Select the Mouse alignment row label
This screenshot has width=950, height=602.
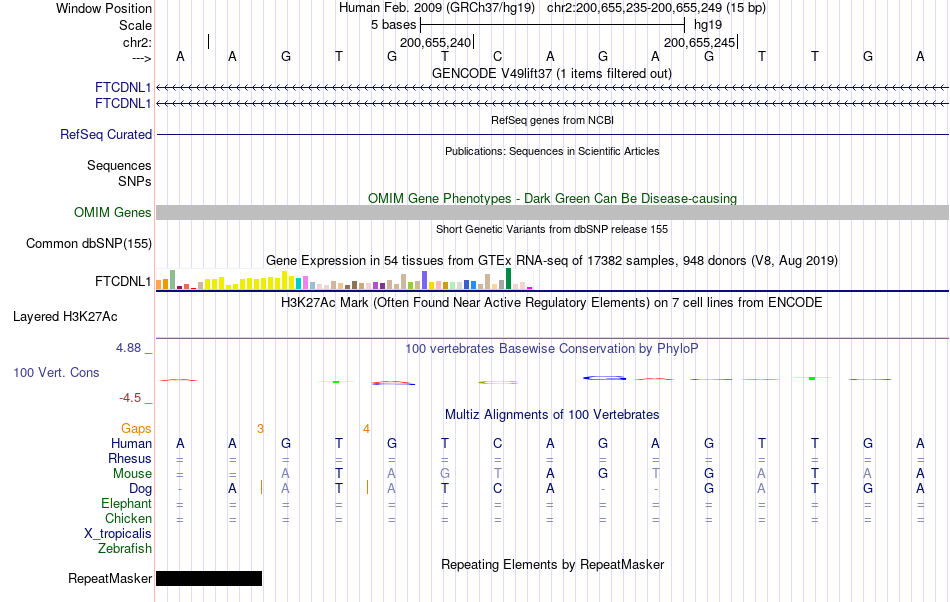click(132, 474)
